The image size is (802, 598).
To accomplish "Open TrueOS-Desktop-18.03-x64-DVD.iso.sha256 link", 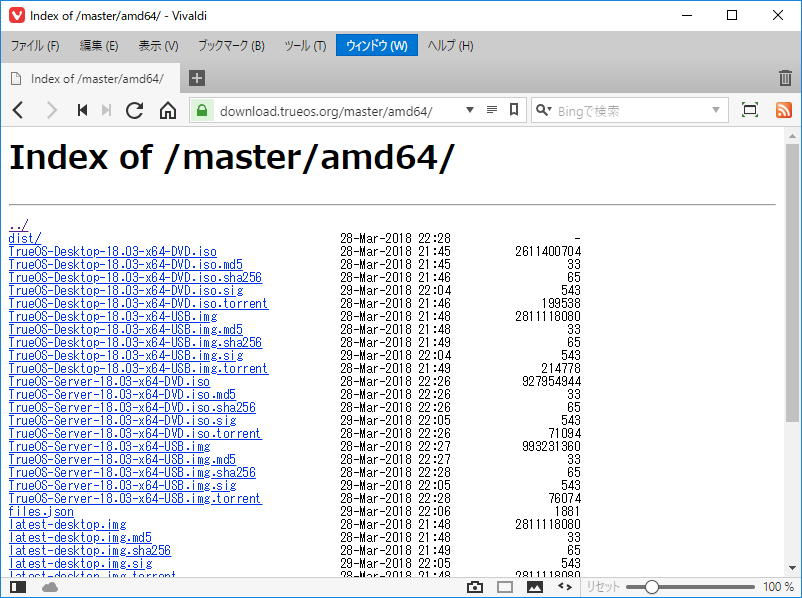I will tap(135, 277).
